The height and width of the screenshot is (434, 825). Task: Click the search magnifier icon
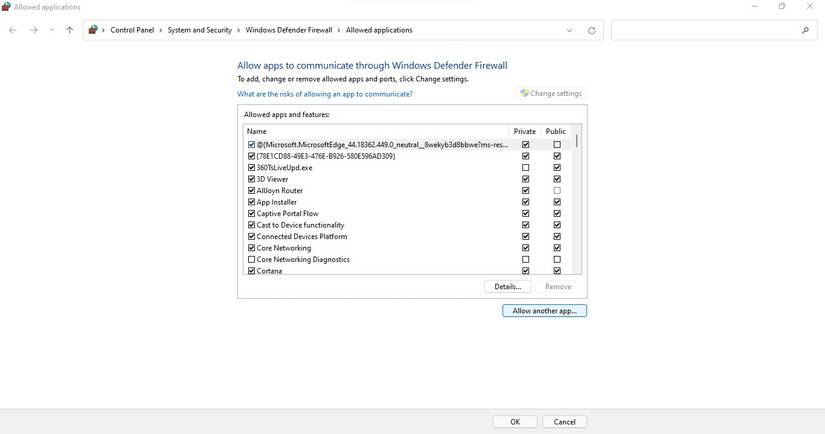[x=805, y=30]
